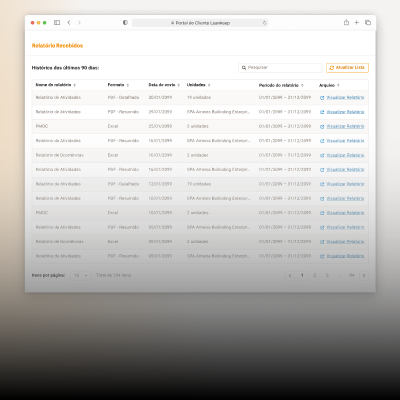Open Visualizar Relatório for Atividades 10/01 row

coord(345,199)
